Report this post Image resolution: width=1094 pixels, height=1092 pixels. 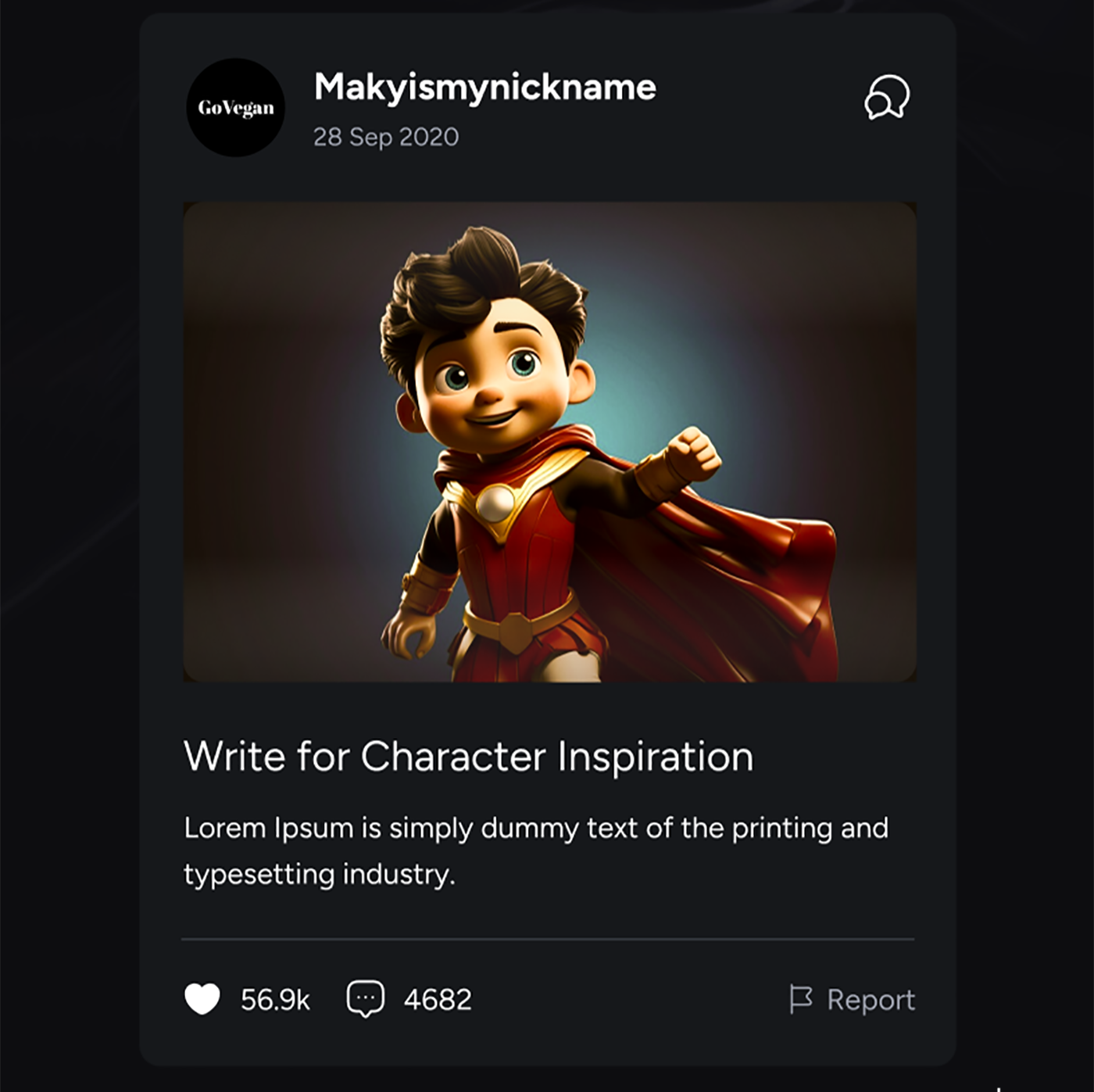871,1000
